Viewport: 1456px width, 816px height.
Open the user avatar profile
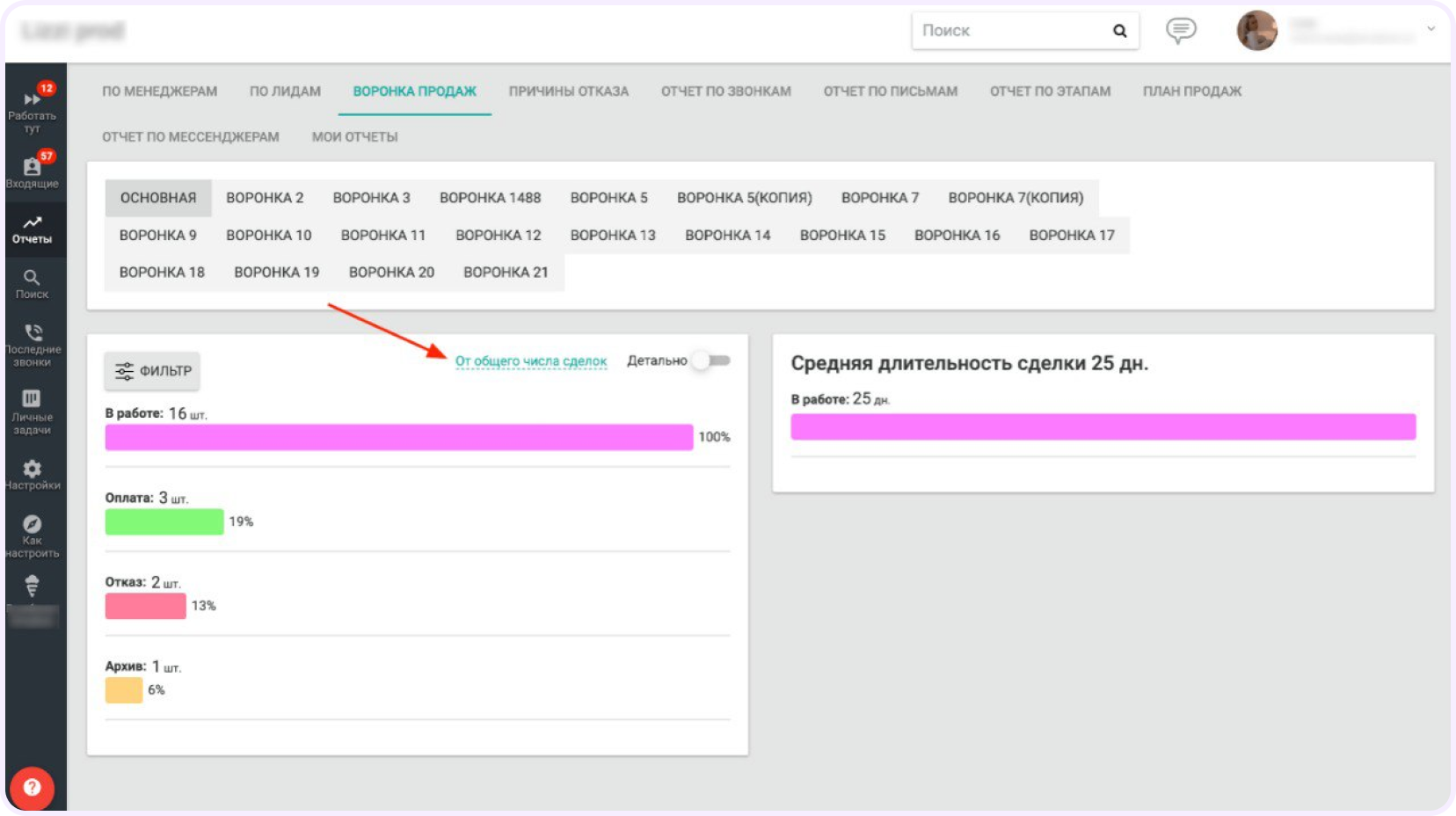[x=1256, y=31]
